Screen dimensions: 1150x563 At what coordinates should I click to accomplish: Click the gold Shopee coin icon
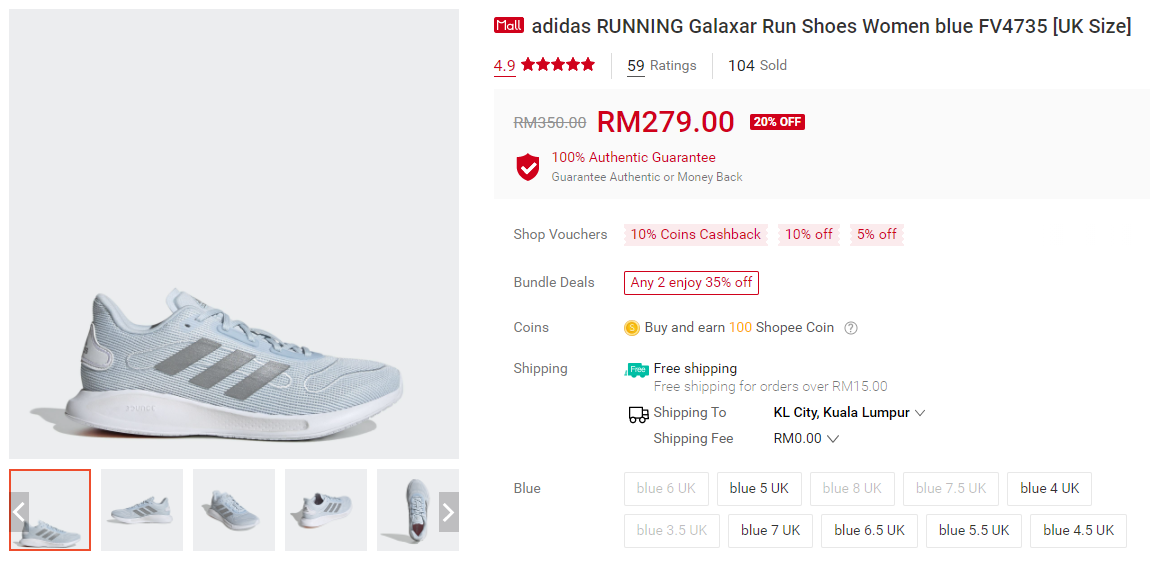(x=632, y=328)
